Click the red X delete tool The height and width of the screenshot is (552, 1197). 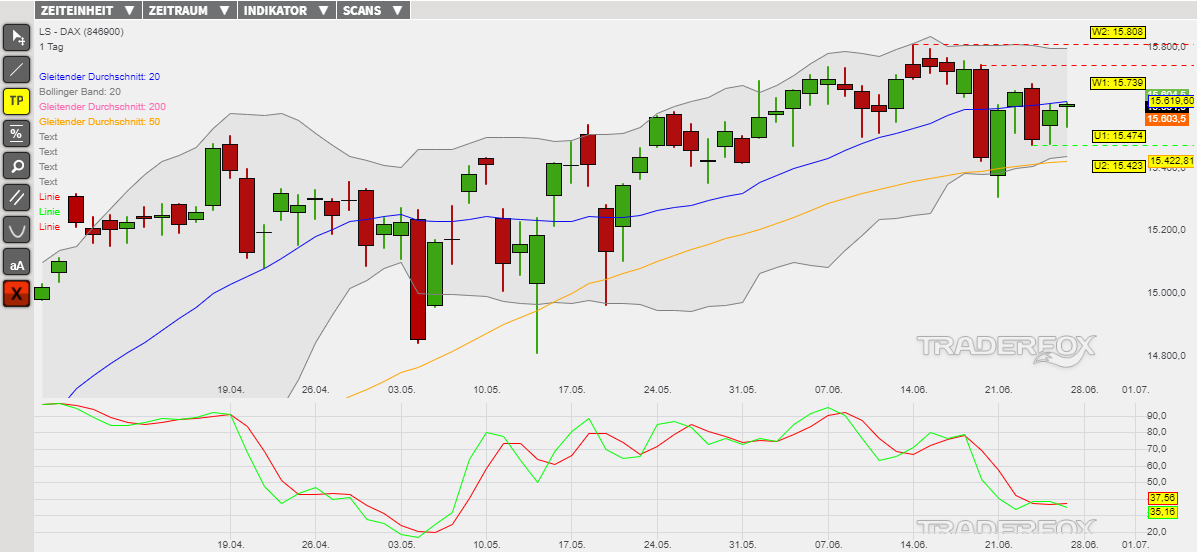pos(17,294)
